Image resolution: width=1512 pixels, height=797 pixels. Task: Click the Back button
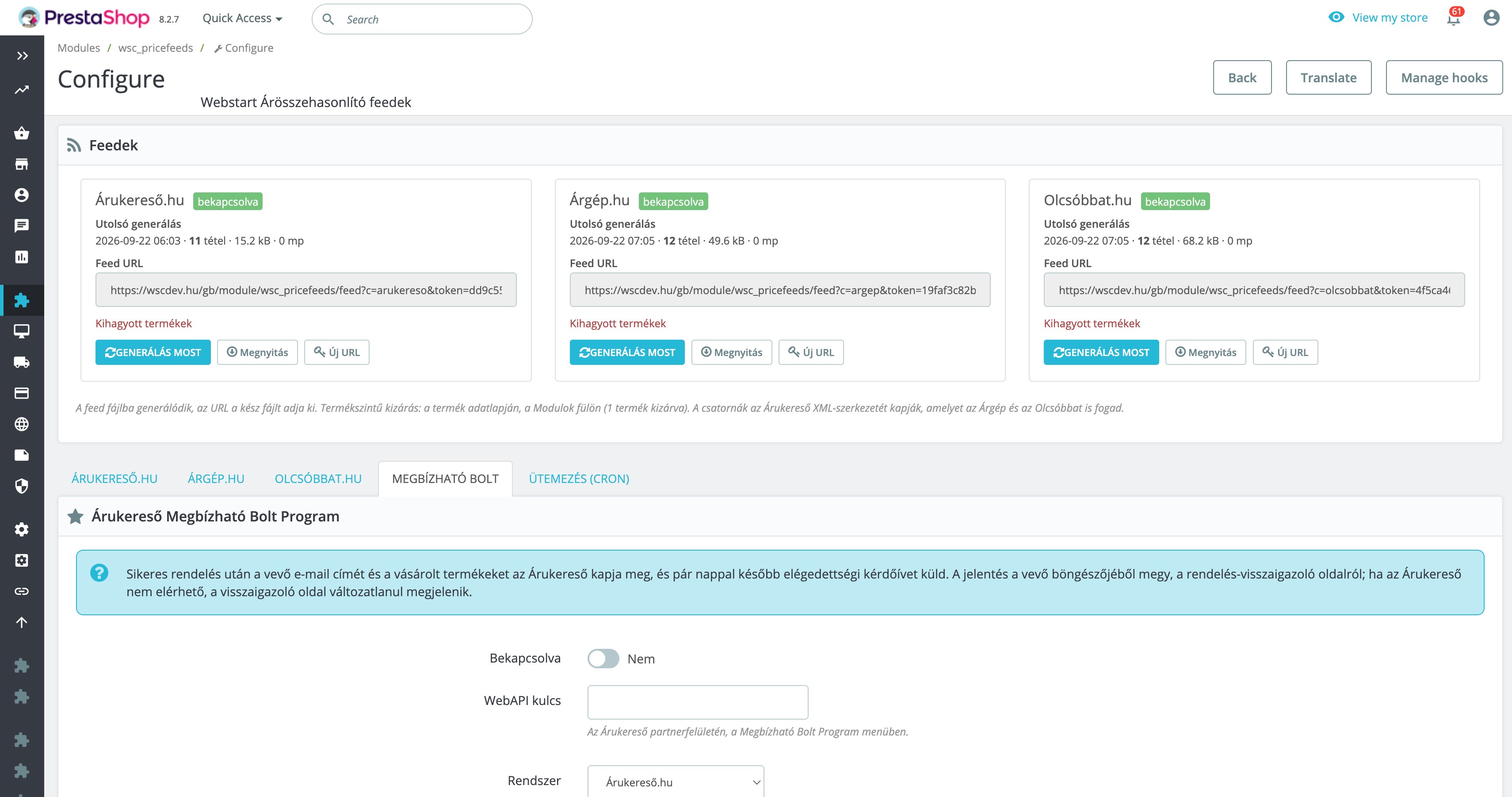coord(1242,77)
